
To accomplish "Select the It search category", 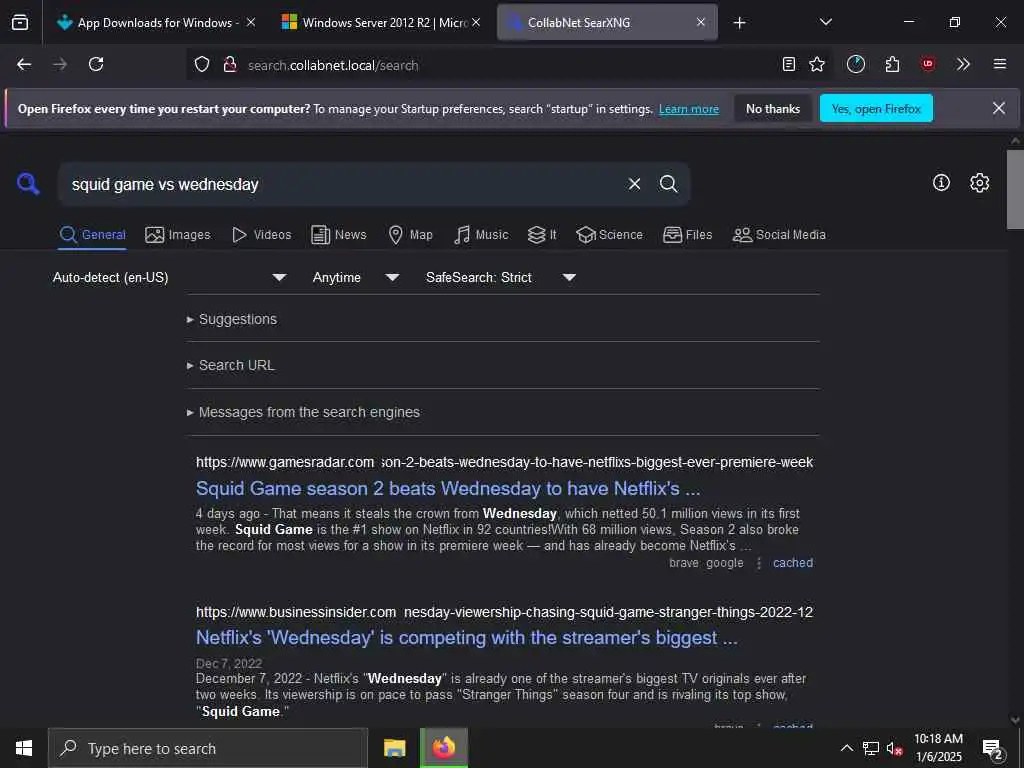I will point(542,235).
